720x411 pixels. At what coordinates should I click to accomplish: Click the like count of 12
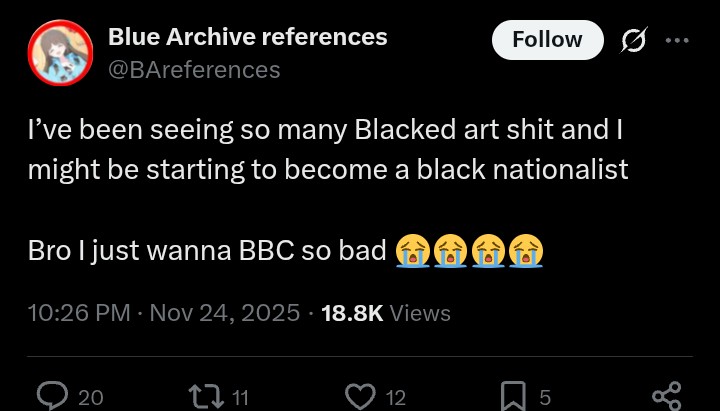tap(395, 397)
